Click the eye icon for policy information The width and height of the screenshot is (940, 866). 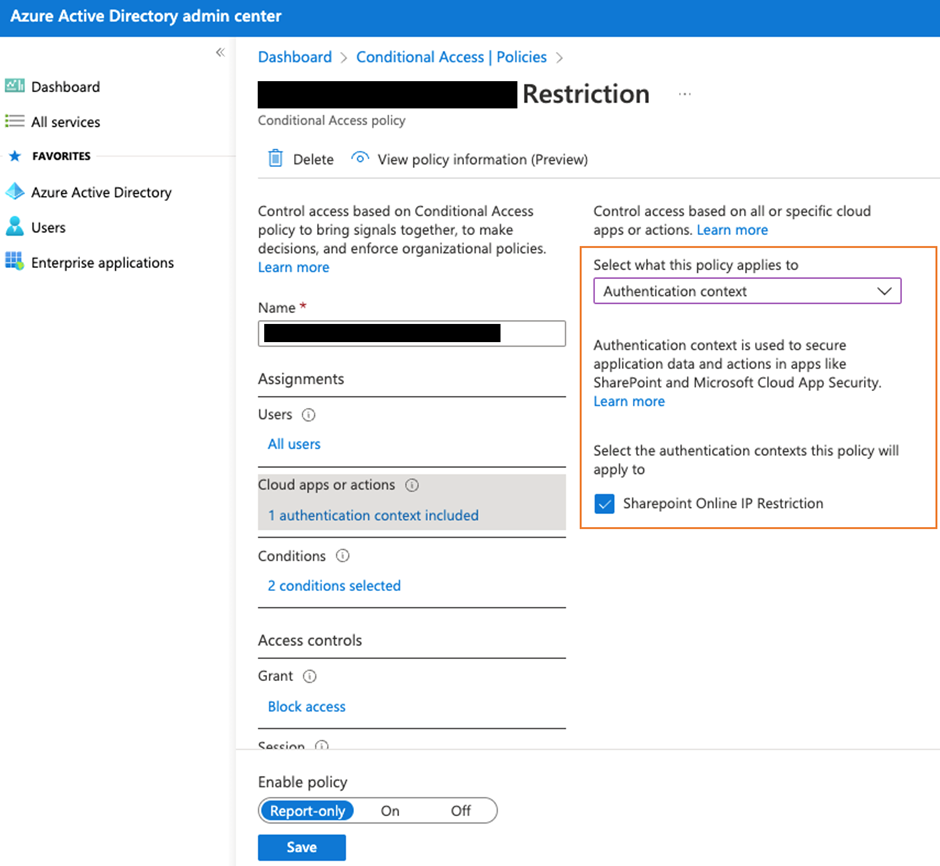pyautogui.click(x=360, y=158)
